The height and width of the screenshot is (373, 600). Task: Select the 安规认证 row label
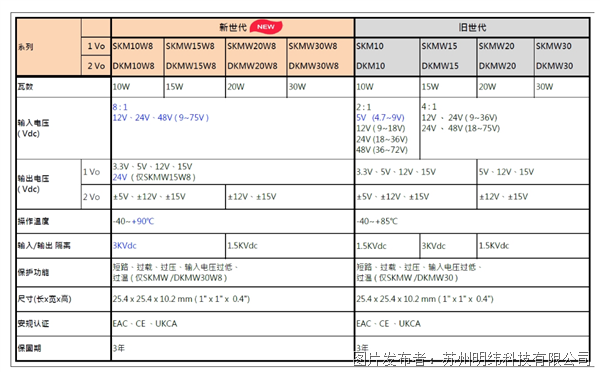point(33,324)
